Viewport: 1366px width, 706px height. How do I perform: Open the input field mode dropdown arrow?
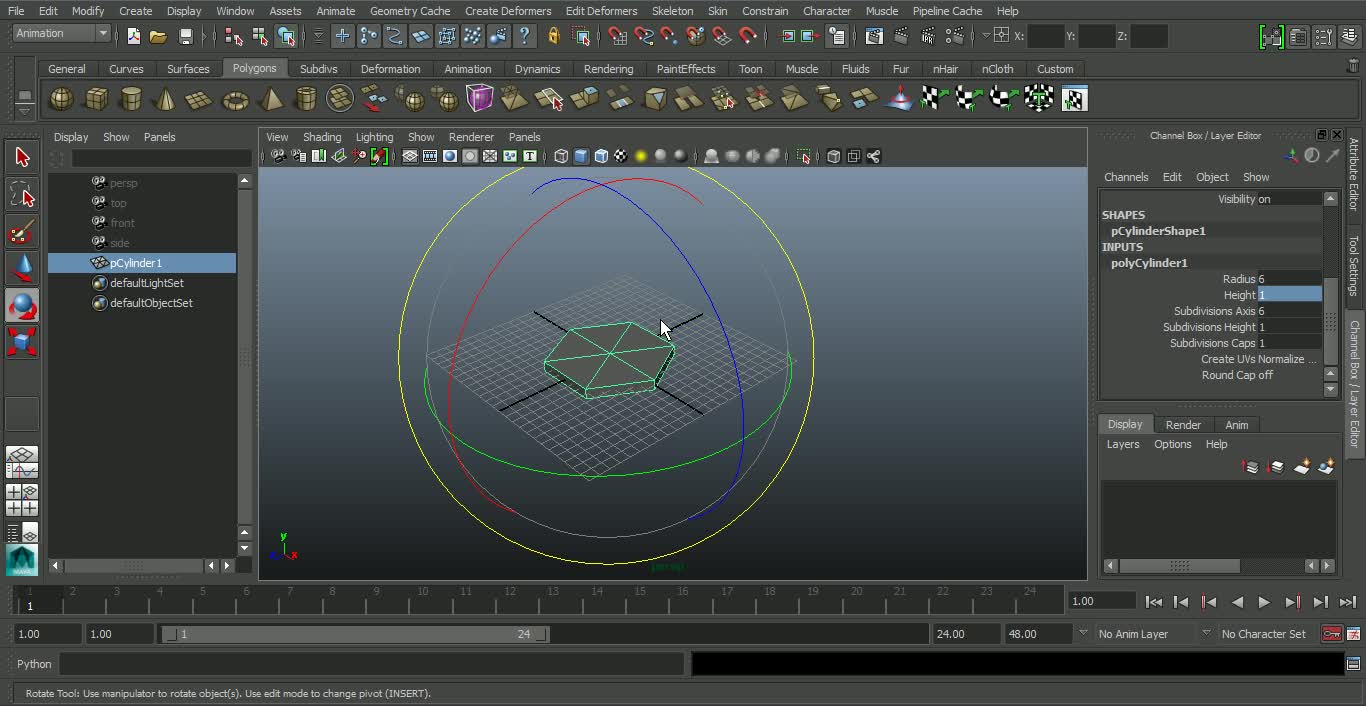click(x=986, y=36)
